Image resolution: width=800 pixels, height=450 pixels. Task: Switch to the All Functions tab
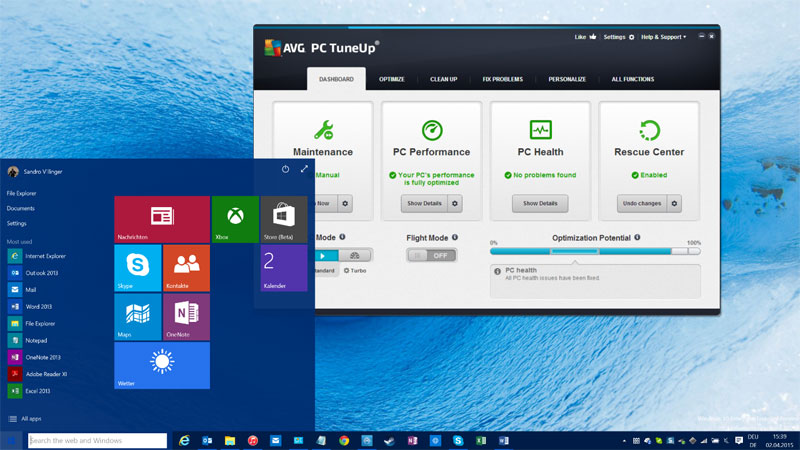pos(633,79)
